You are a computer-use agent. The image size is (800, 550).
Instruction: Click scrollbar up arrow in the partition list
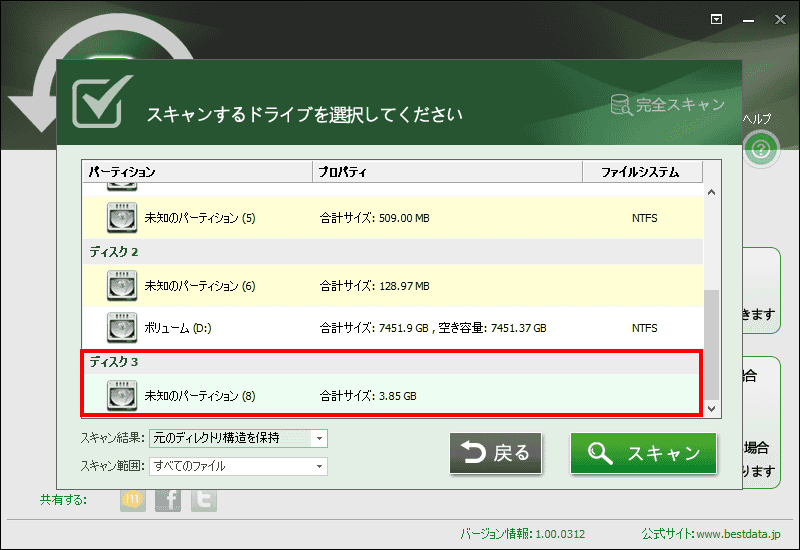click(x=712, y=192)
